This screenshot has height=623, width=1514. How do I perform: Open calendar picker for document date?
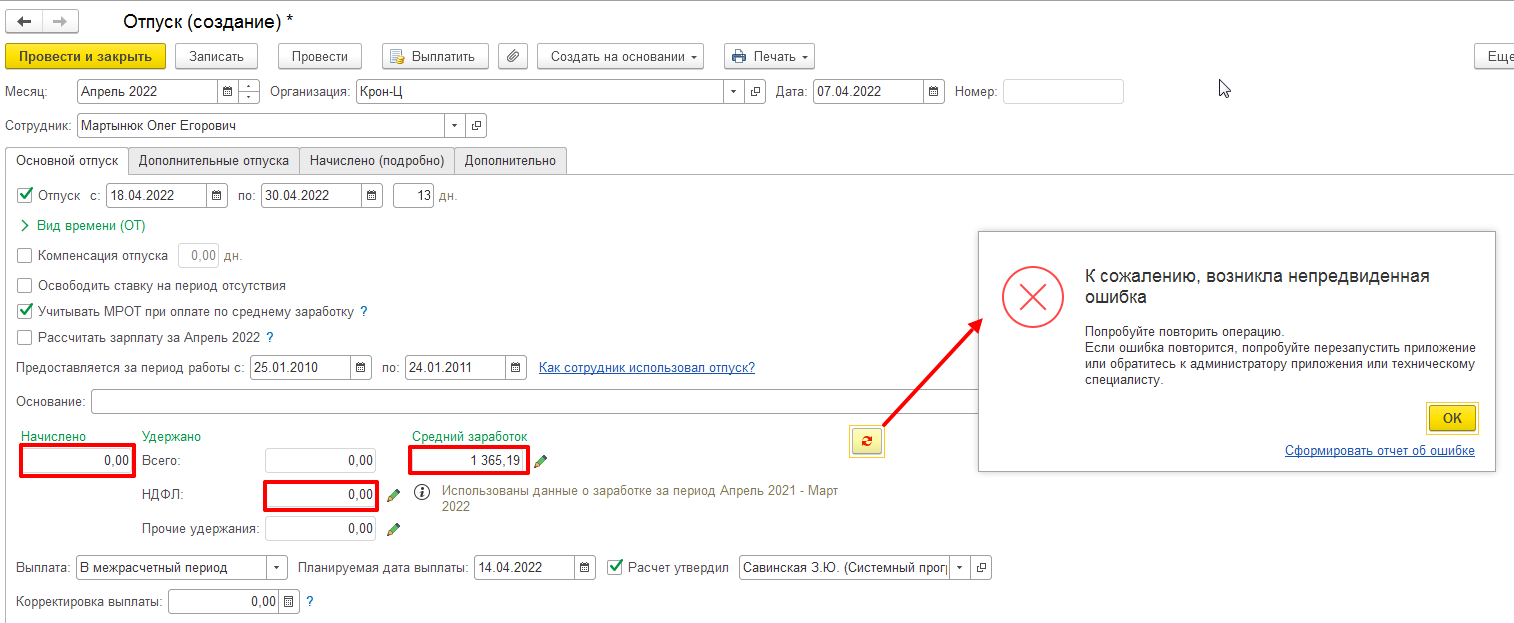(934, 92)
